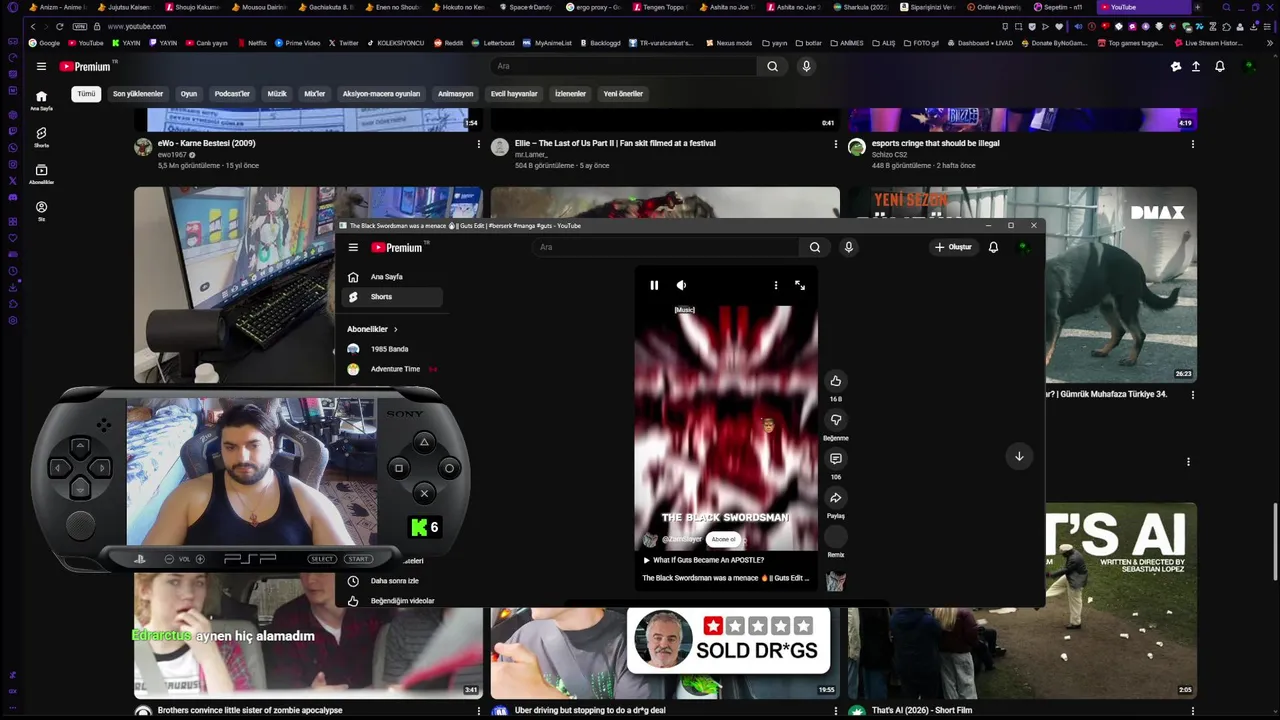Toggle main YouTube hamburger guide menu
1280x720 pixels.
point(41,66)
